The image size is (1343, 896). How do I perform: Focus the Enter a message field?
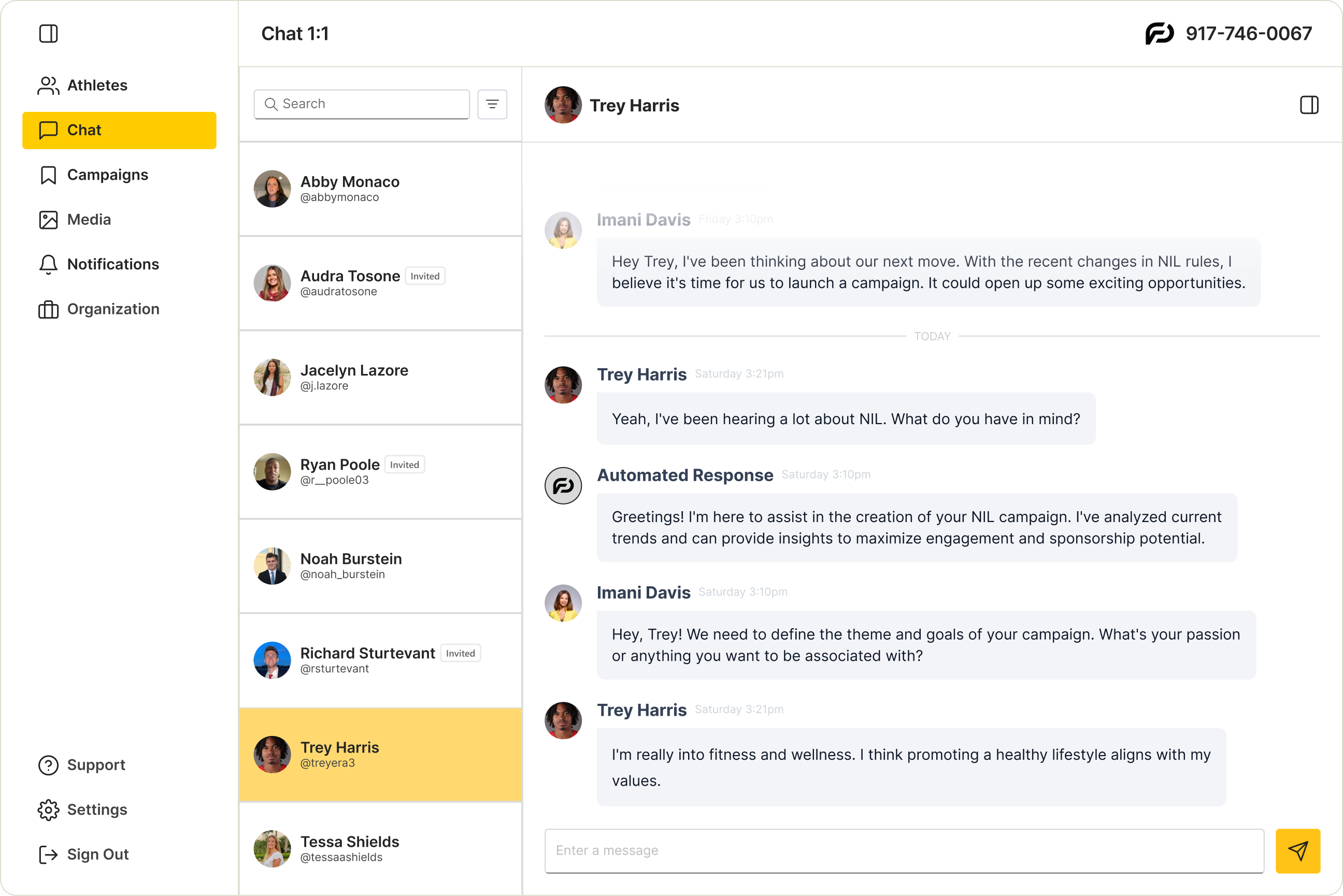click(904, 851)
